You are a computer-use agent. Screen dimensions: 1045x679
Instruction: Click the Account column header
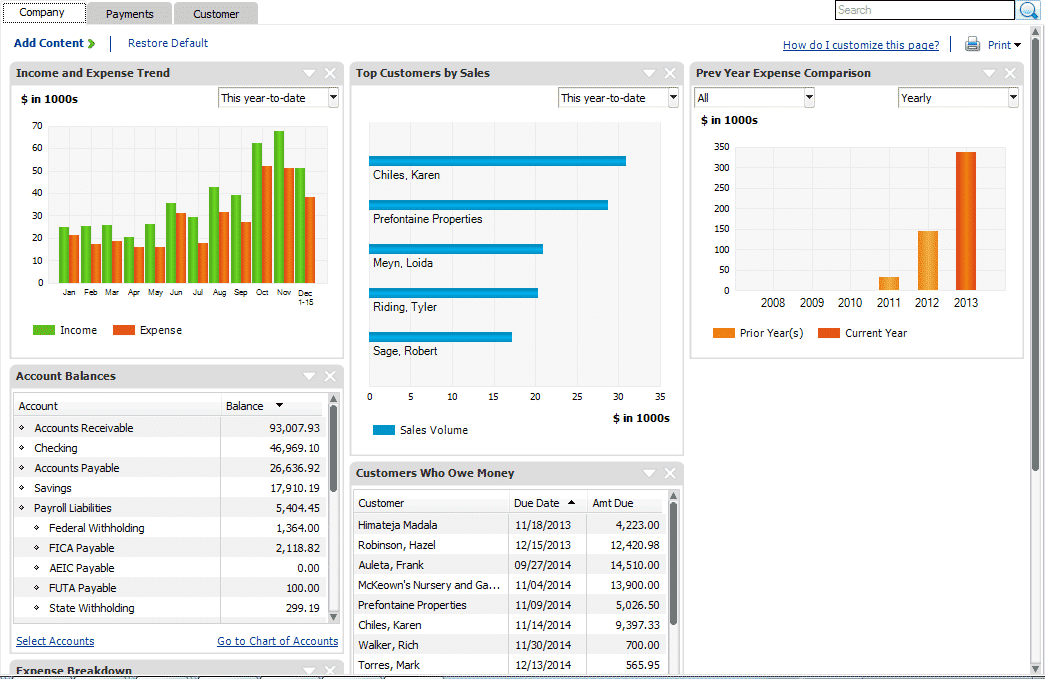tap(118, 406)
